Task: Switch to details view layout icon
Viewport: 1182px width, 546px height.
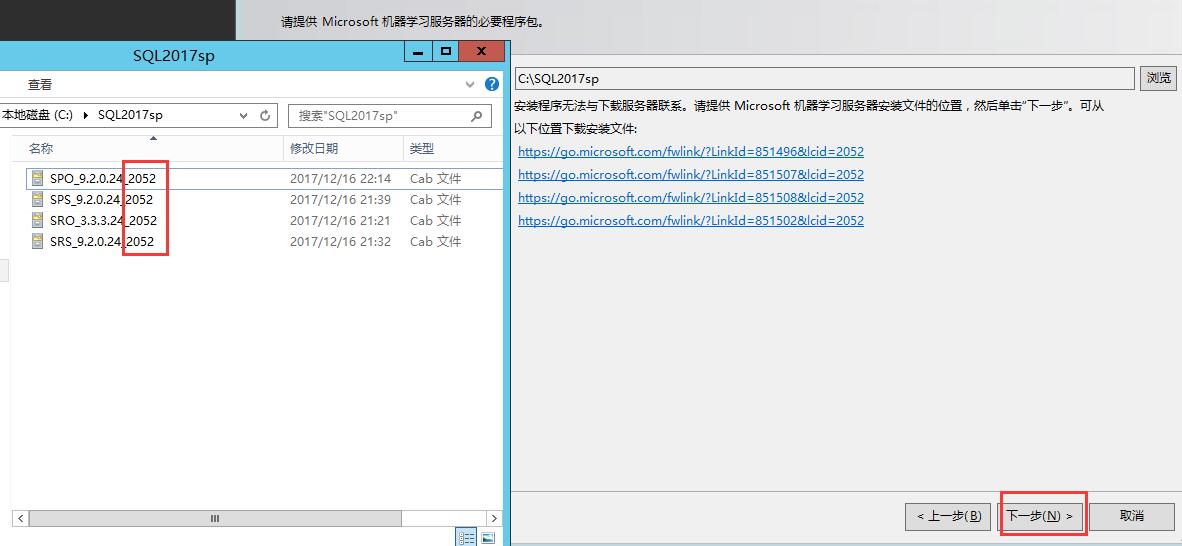Action: 466,538
